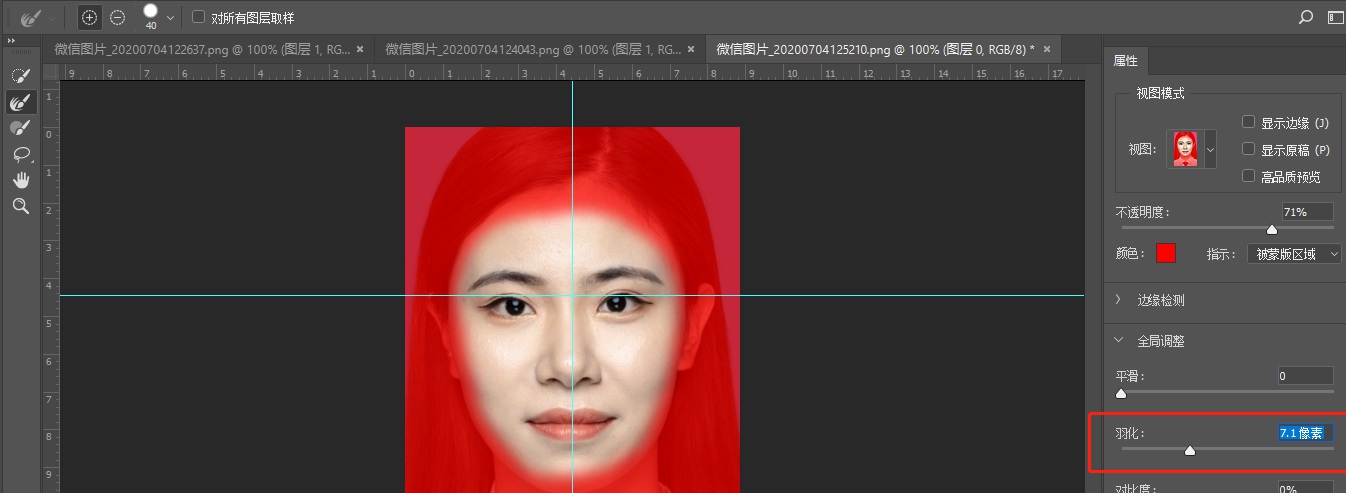Expand the 边缘检测 section

pos(1119,300)
